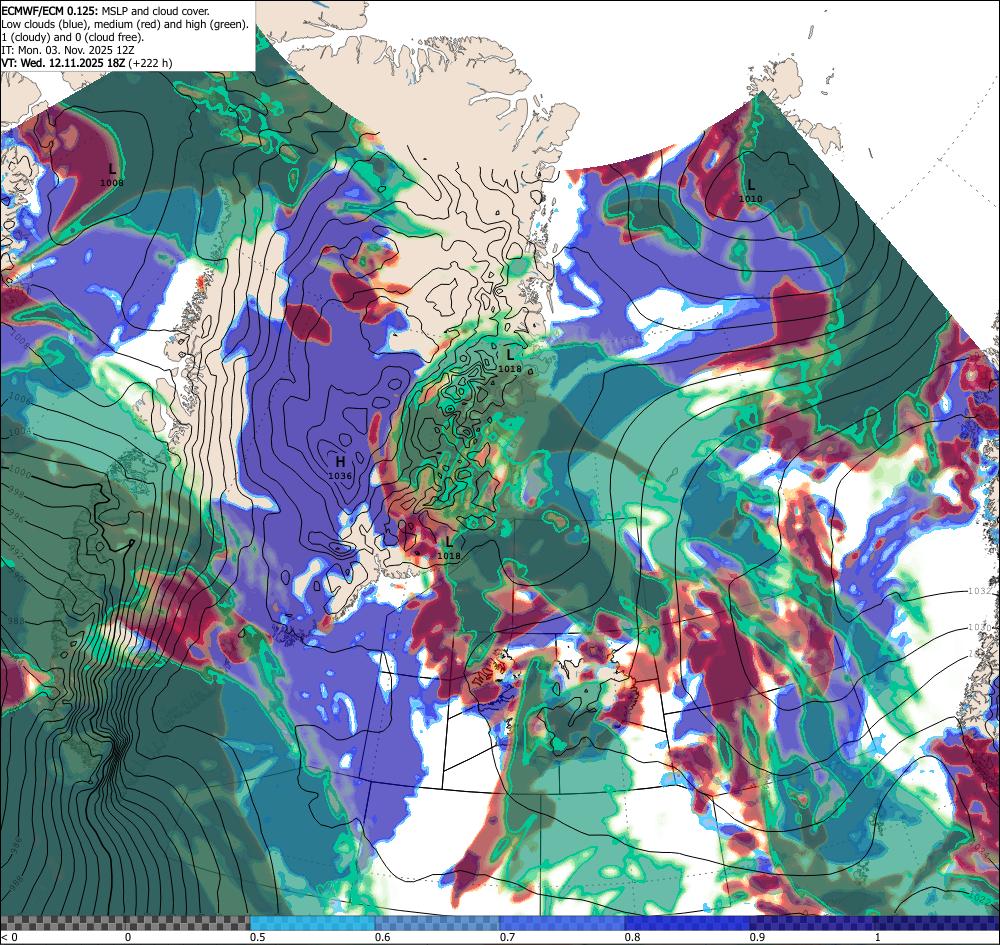
Task: Click the '1030' isobar label at right edge
Action: 979,627
